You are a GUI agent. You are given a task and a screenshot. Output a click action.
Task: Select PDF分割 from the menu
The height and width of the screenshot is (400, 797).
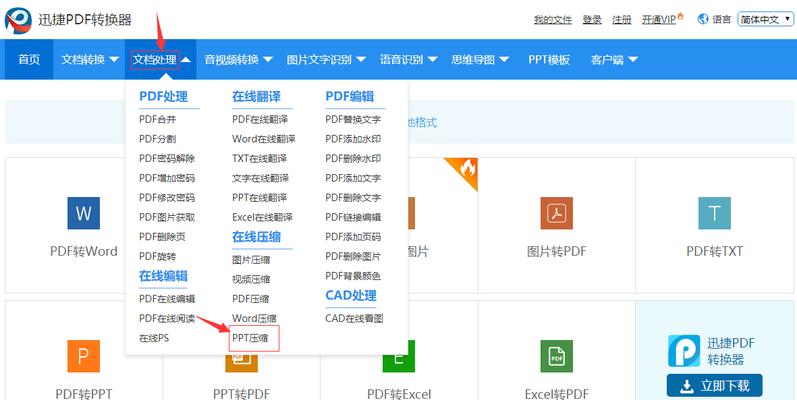tap(158, 139)
